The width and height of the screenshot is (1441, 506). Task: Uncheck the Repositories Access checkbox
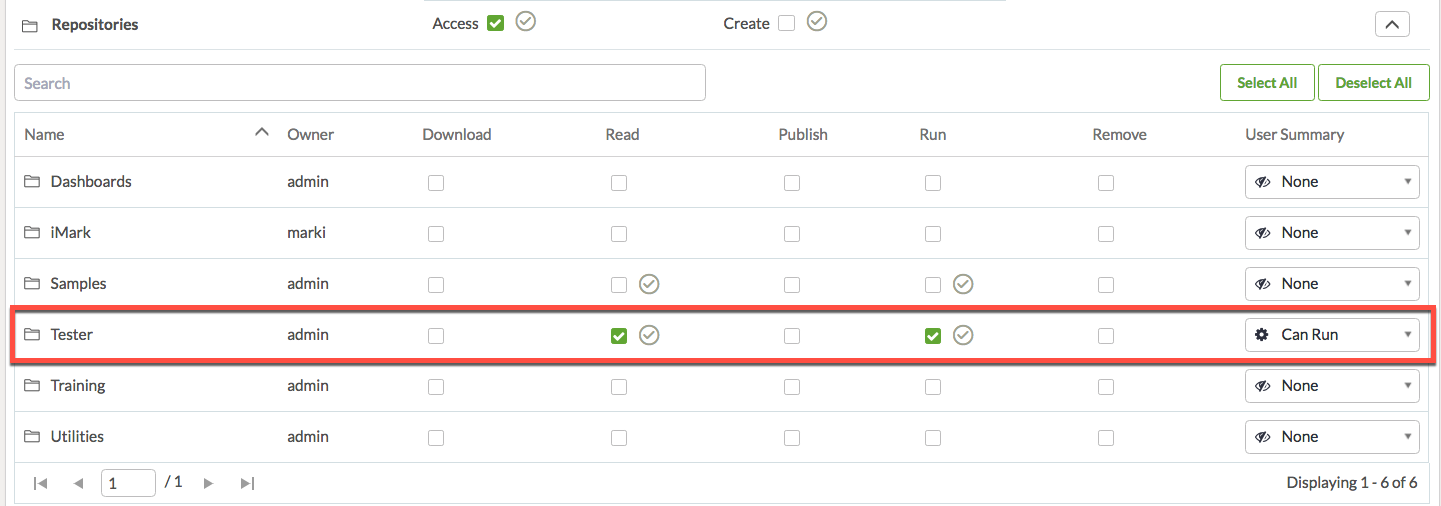click(x=495, y=23)
